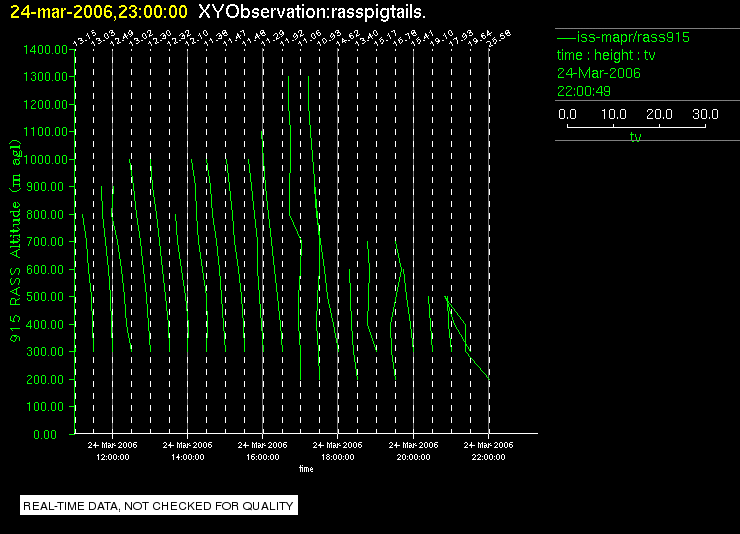740x534 pixels.
Task: Click the '915 RASS Altitude (m agl)' axis title
Action: [15, 241]
